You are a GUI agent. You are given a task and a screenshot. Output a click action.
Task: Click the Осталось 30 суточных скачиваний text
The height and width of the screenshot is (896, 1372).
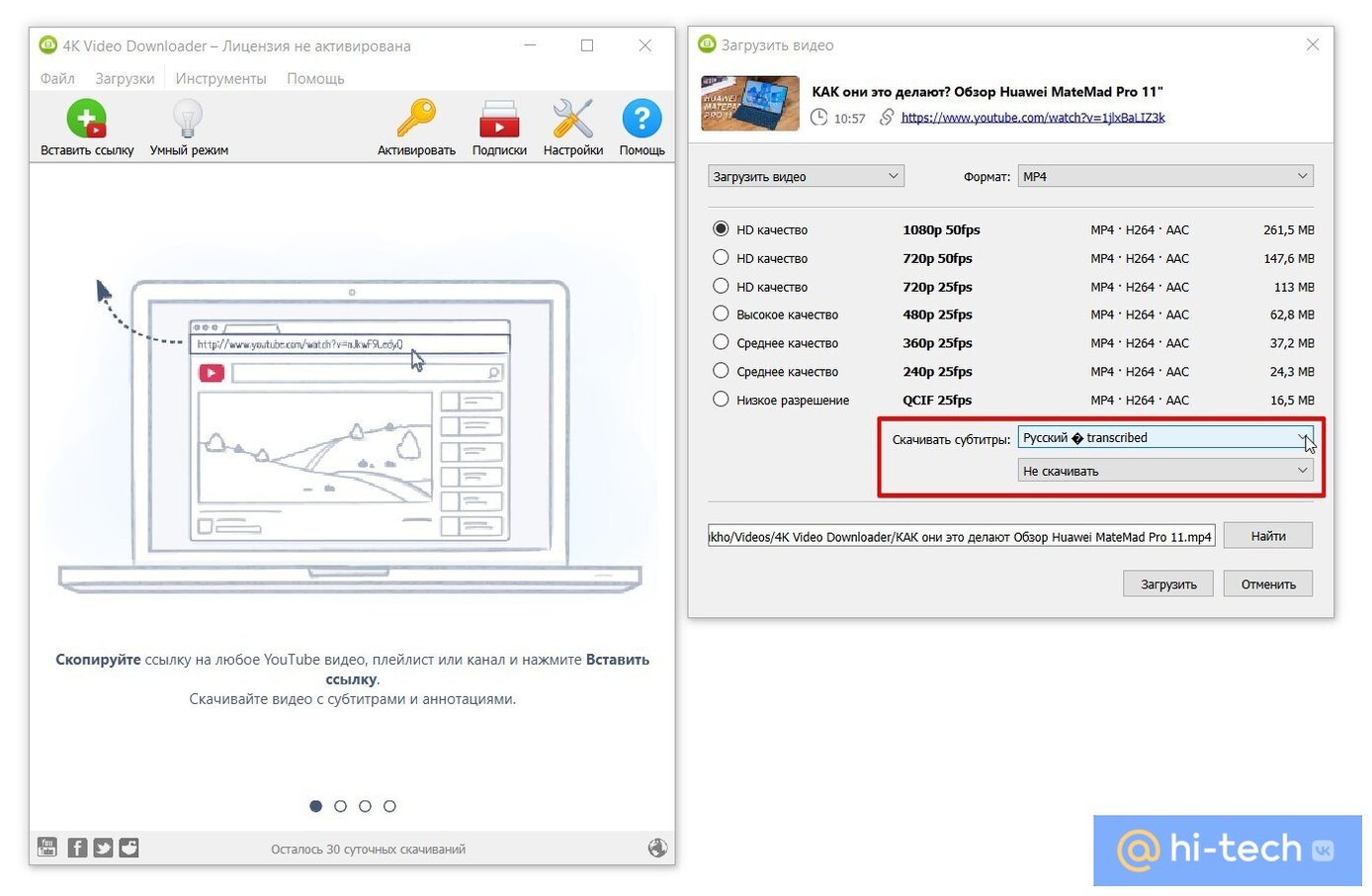368,849
